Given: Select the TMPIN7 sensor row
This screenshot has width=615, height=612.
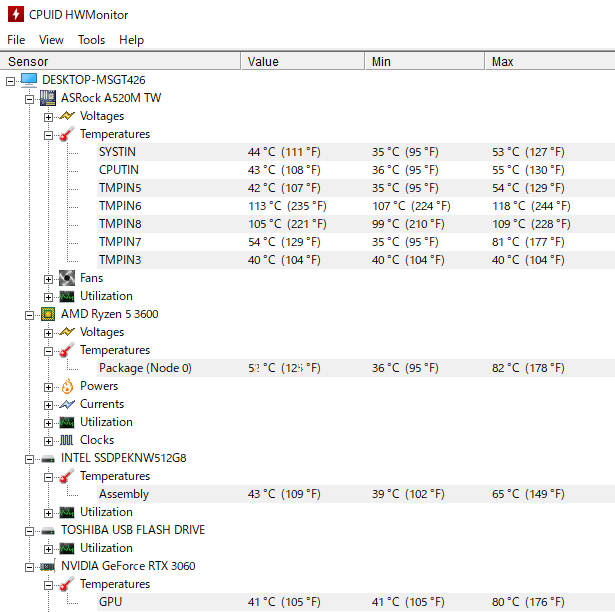Looking at the screenshot, I should coord(356,242).
